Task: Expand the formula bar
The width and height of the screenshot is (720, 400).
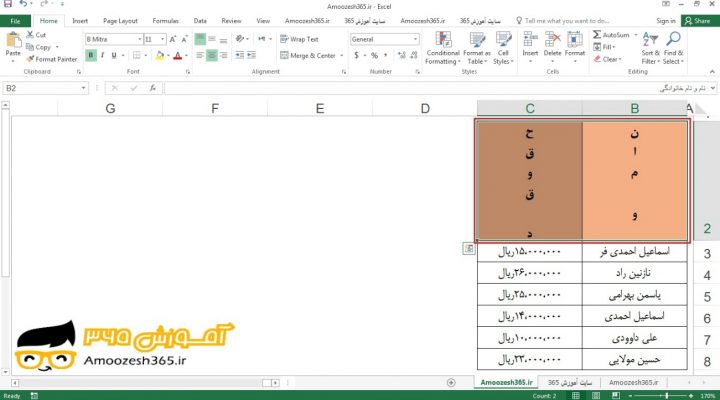Action: 713,88
